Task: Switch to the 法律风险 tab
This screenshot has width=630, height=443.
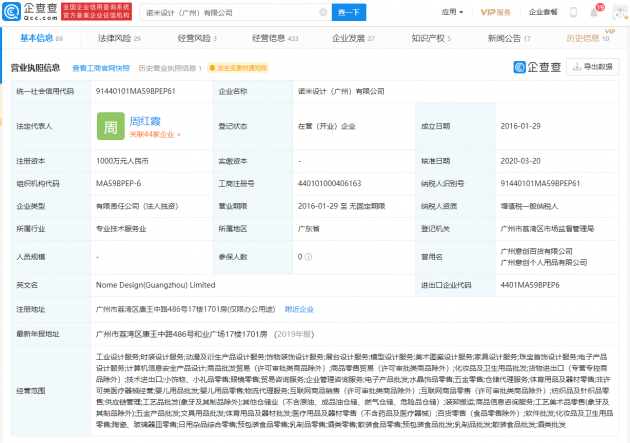Action: tap(119, 38)
